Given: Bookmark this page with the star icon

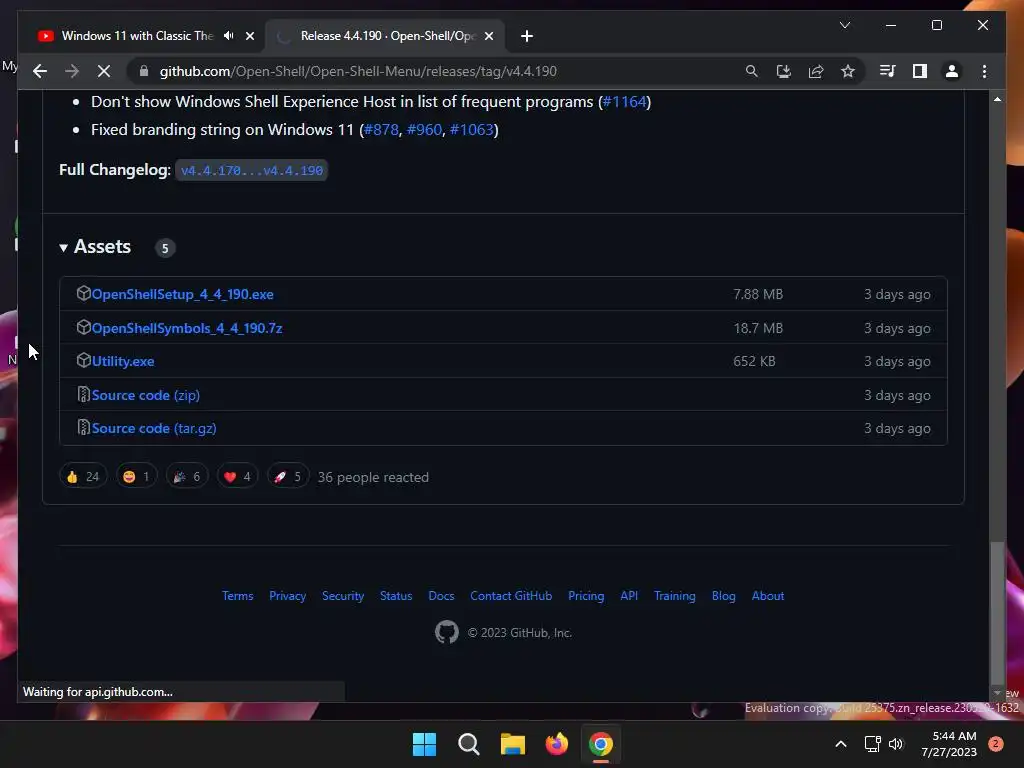Looking at the screenshot, I should (848, 71).
